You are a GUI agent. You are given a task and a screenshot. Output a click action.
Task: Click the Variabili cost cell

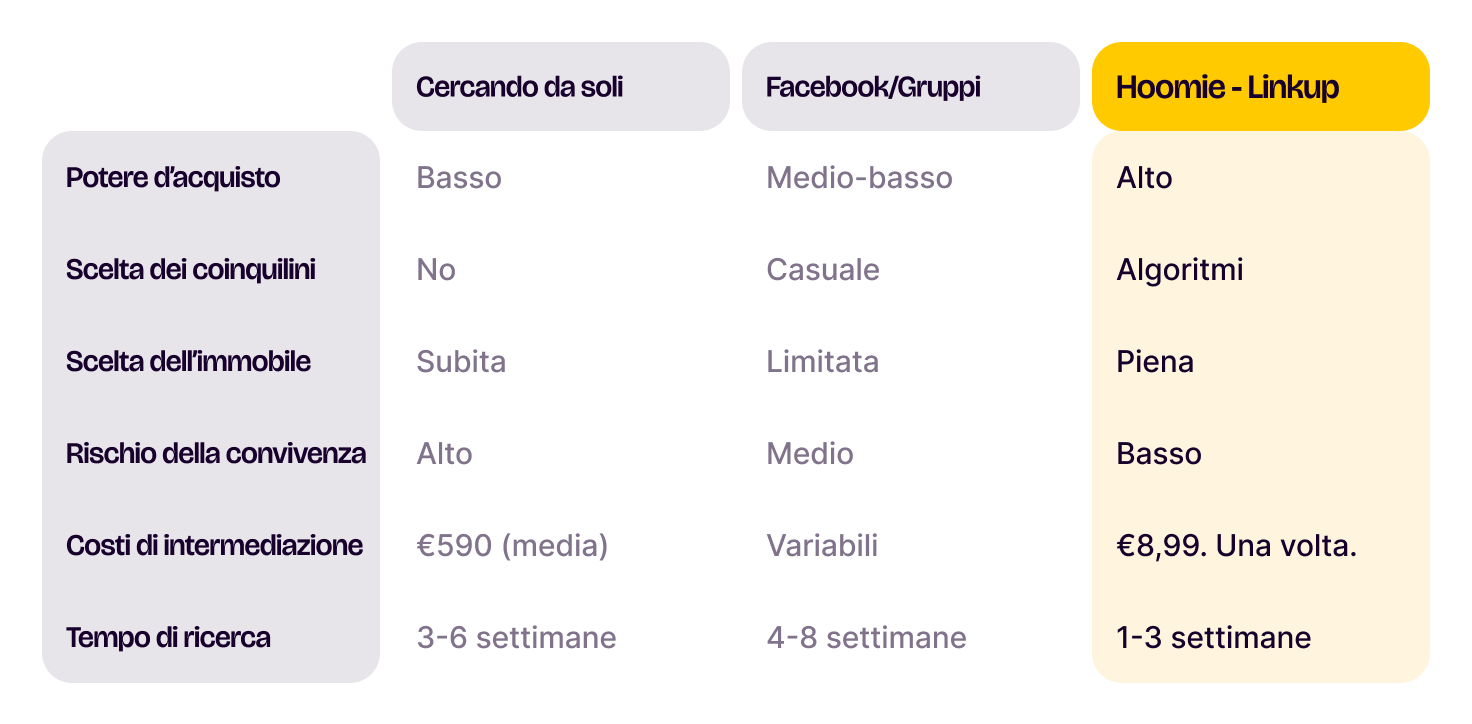tap(822, 546)
